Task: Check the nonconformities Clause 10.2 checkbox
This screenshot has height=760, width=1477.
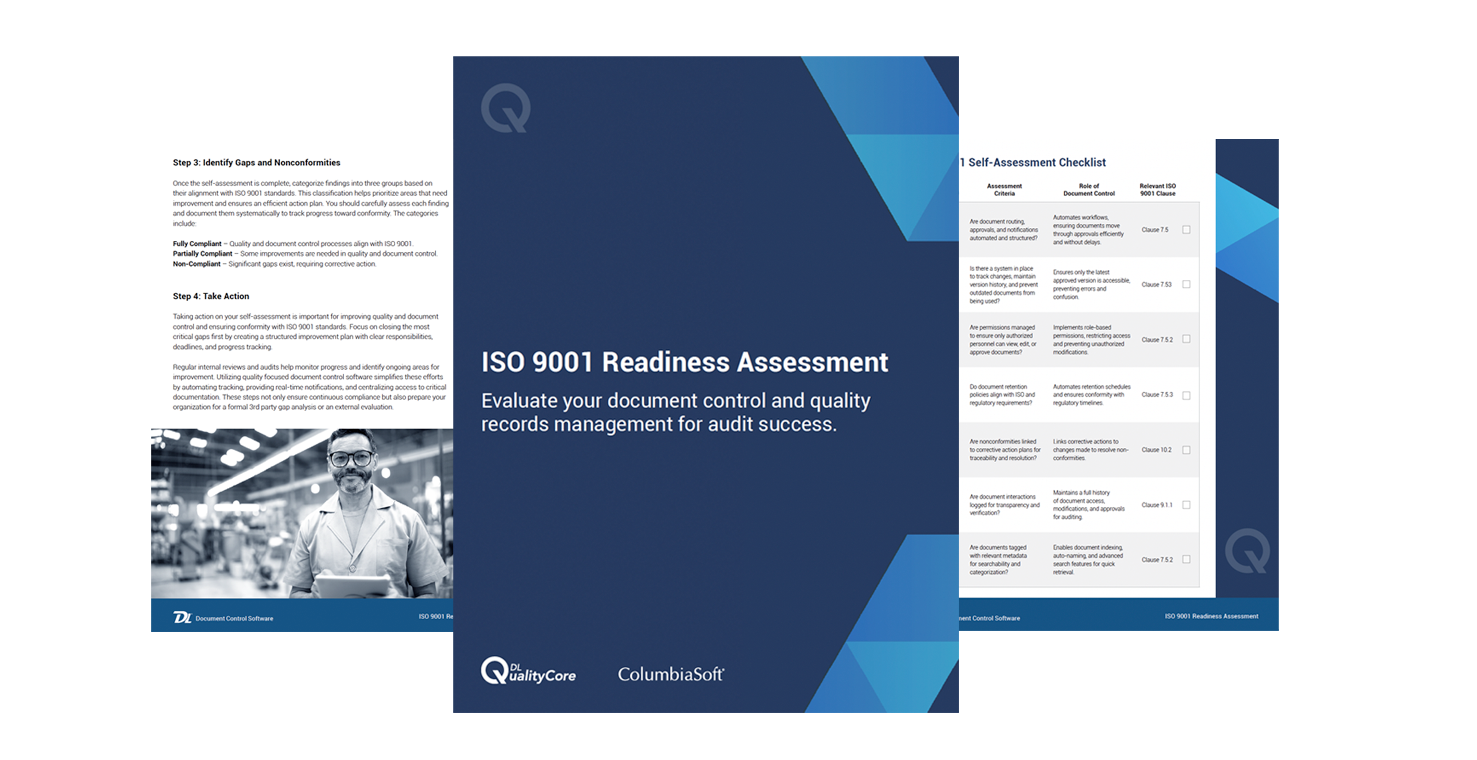Action: click(x=1186, y=450)
